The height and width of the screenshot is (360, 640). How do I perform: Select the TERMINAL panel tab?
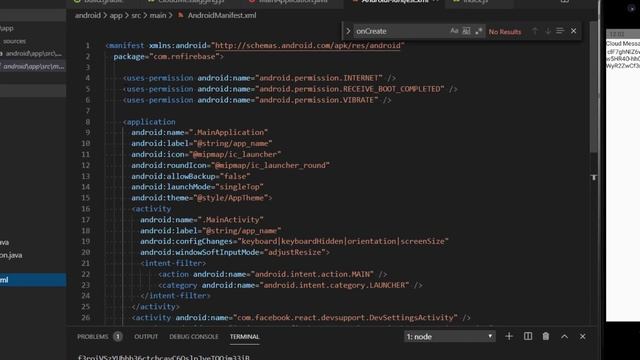(244, 337)
